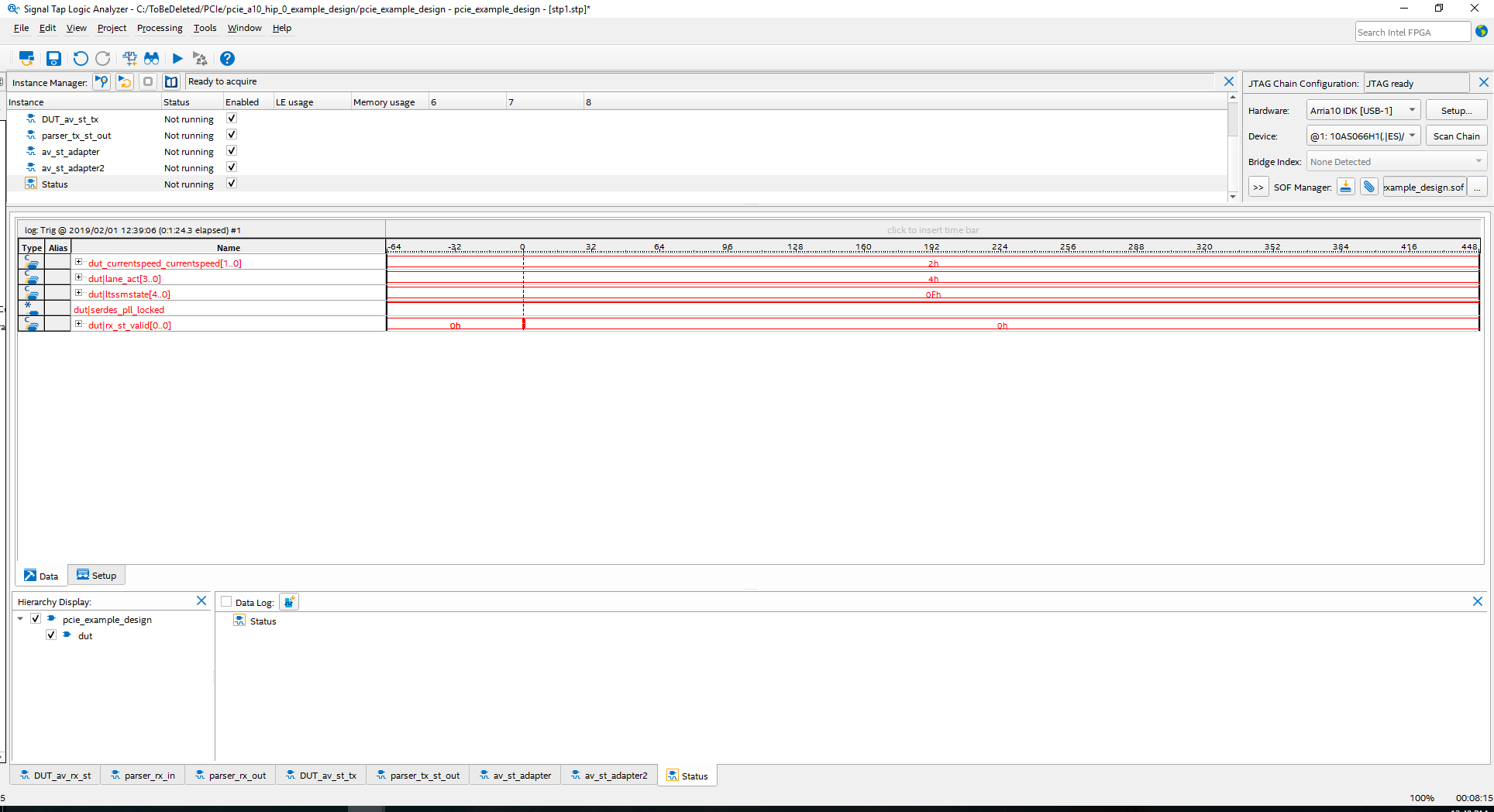Click the Intel FPGA search globe icon
The height and width of the screenshot is (812, 1494).
pos(1482,32)
